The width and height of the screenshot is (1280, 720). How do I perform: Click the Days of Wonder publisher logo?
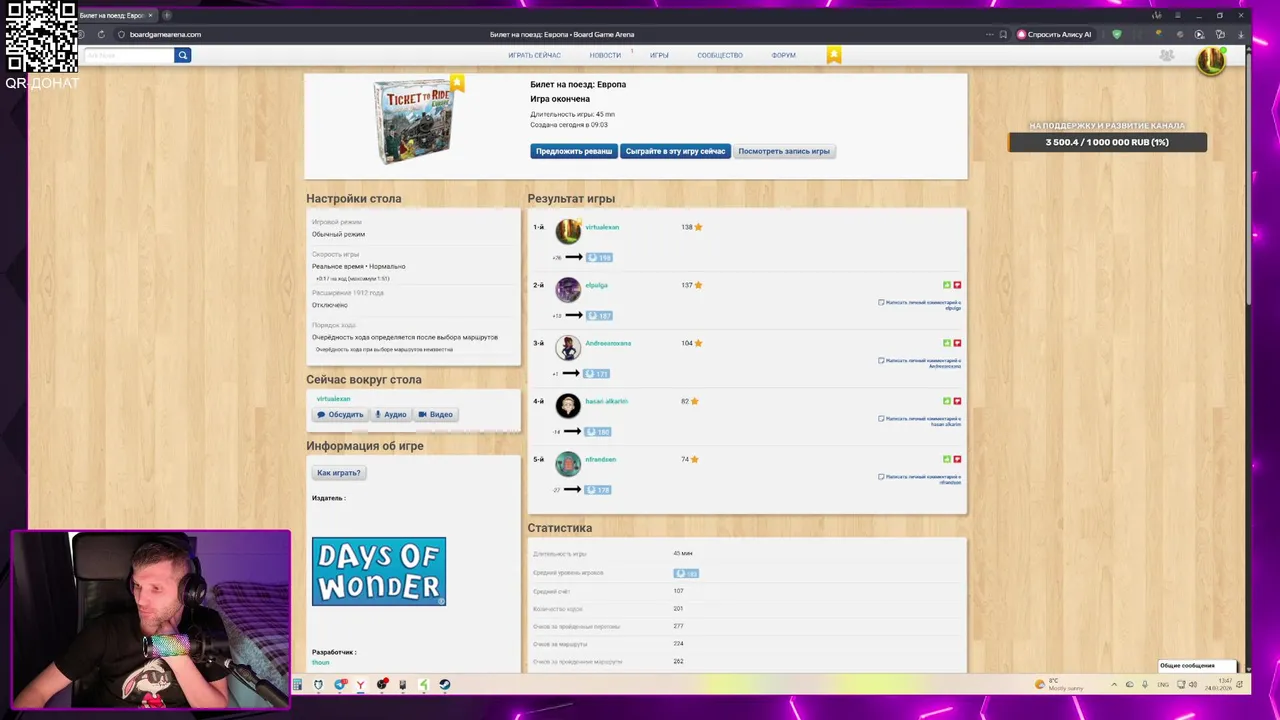coord(379,571)
